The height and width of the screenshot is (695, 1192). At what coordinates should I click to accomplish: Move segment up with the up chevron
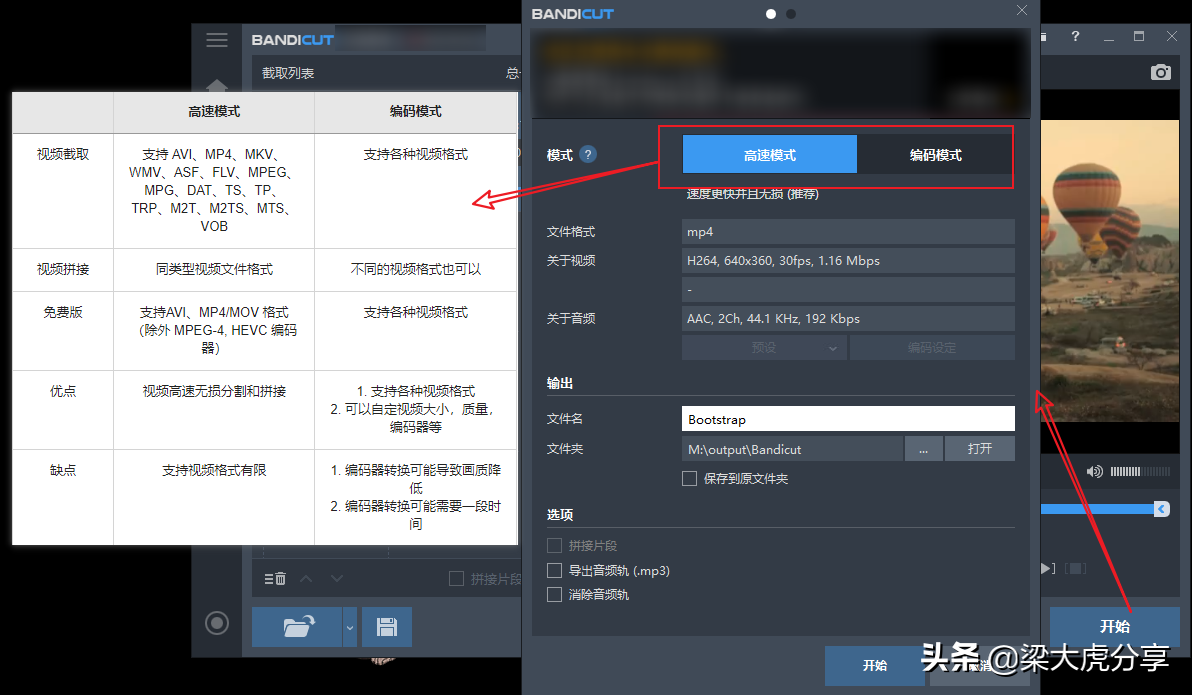tap(306, 579)
